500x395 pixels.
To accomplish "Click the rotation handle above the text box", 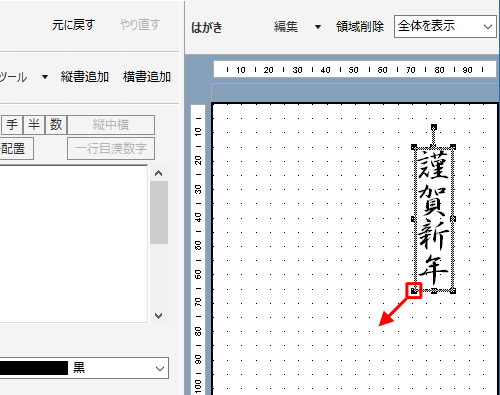I will click(434, 127).
